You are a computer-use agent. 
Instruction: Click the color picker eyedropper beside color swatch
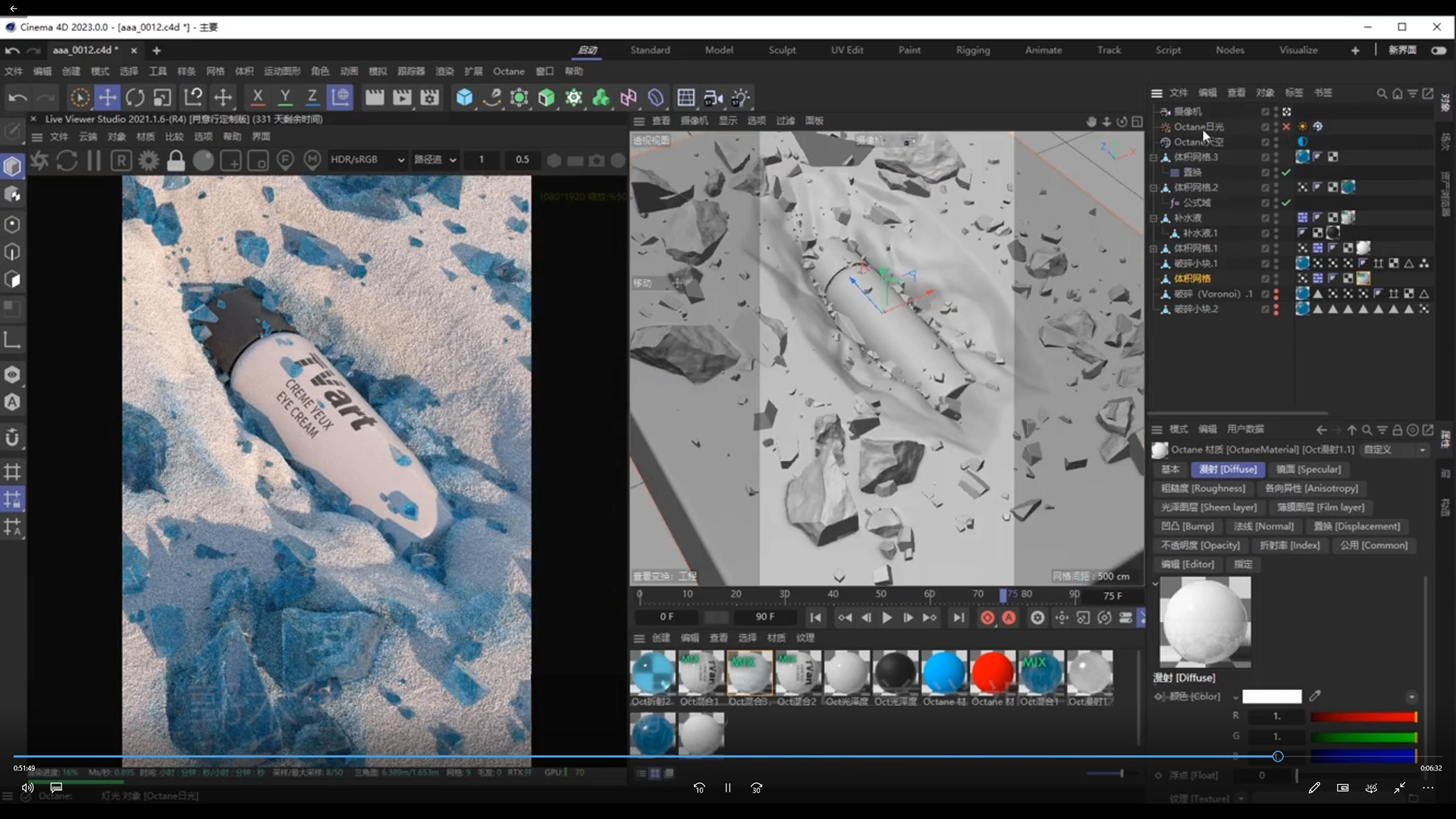(1315, 695)
